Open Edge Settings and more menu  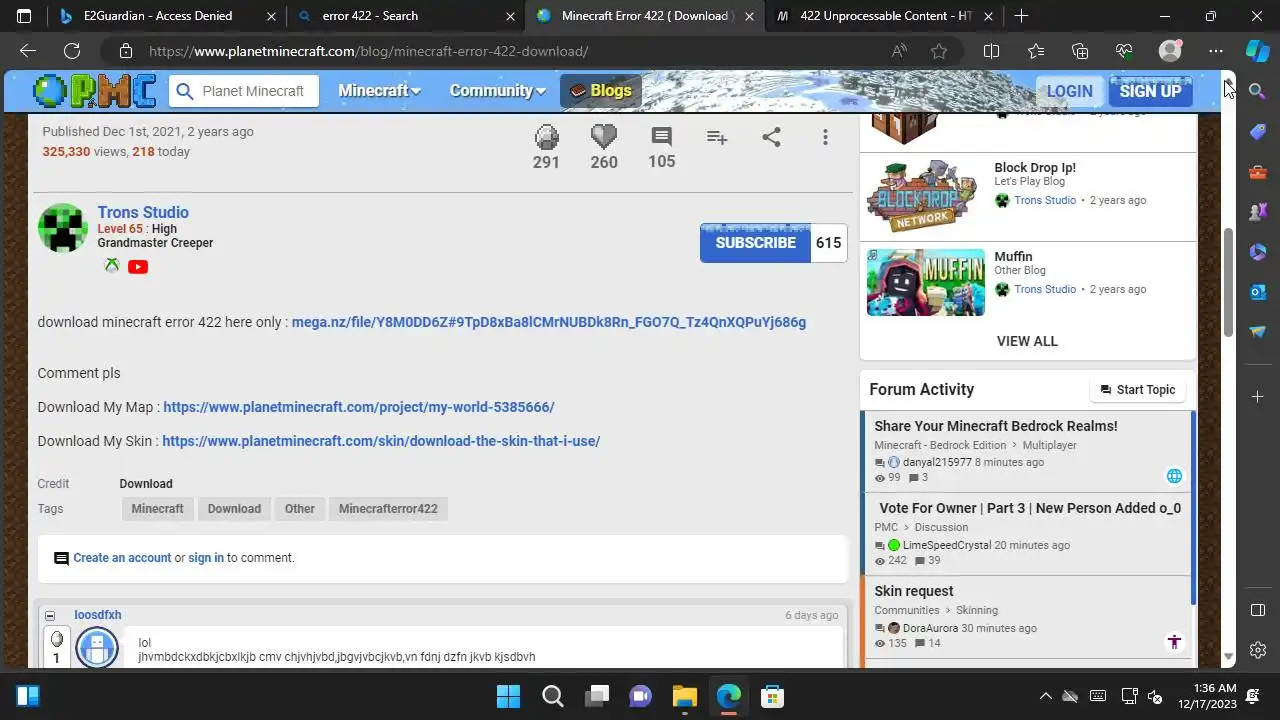pos(1215,51)
